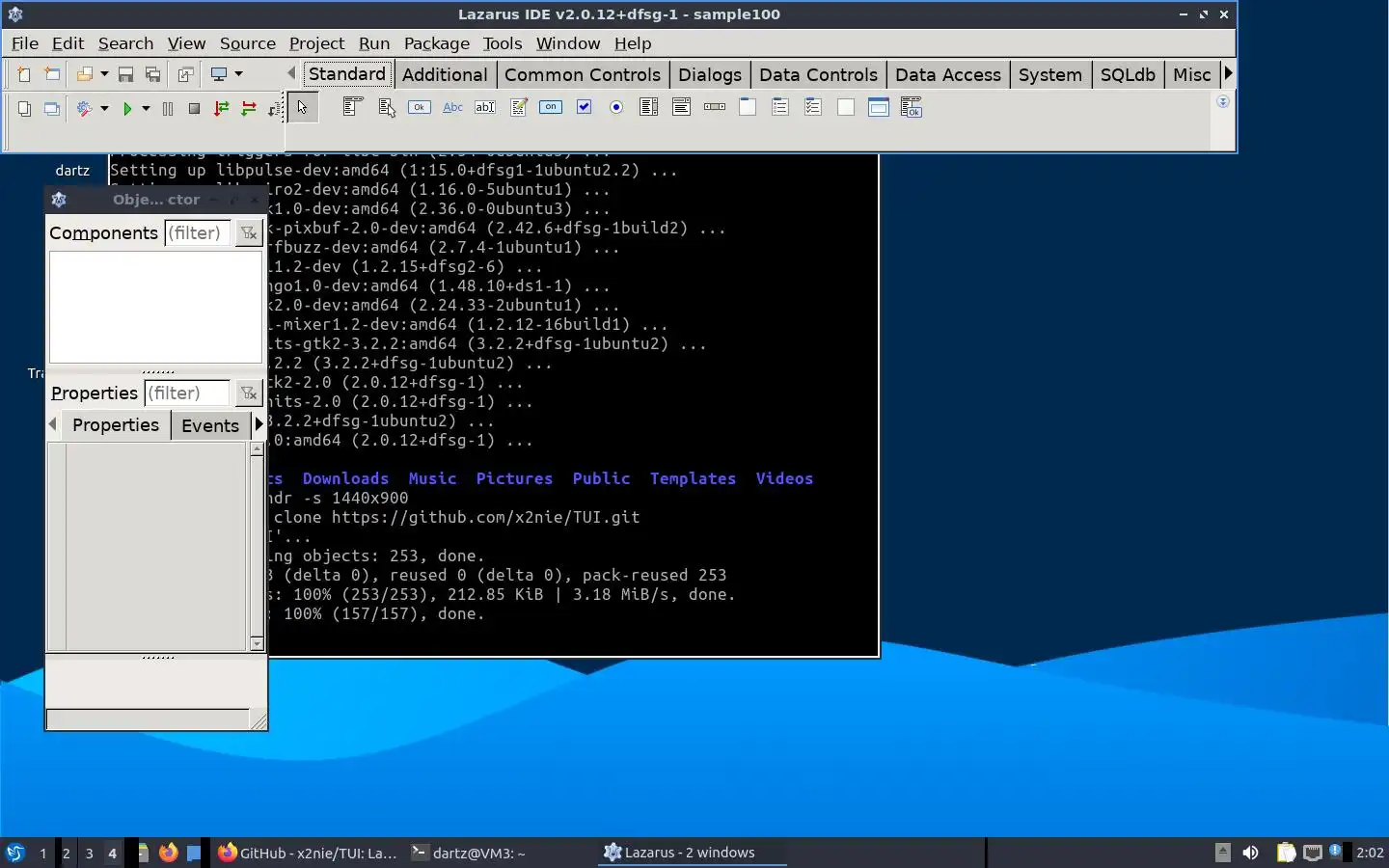The width and height of the screenshot is (1389, 868).
Task: Click the Stop debug square icon
Action: [x=194, y=109]
